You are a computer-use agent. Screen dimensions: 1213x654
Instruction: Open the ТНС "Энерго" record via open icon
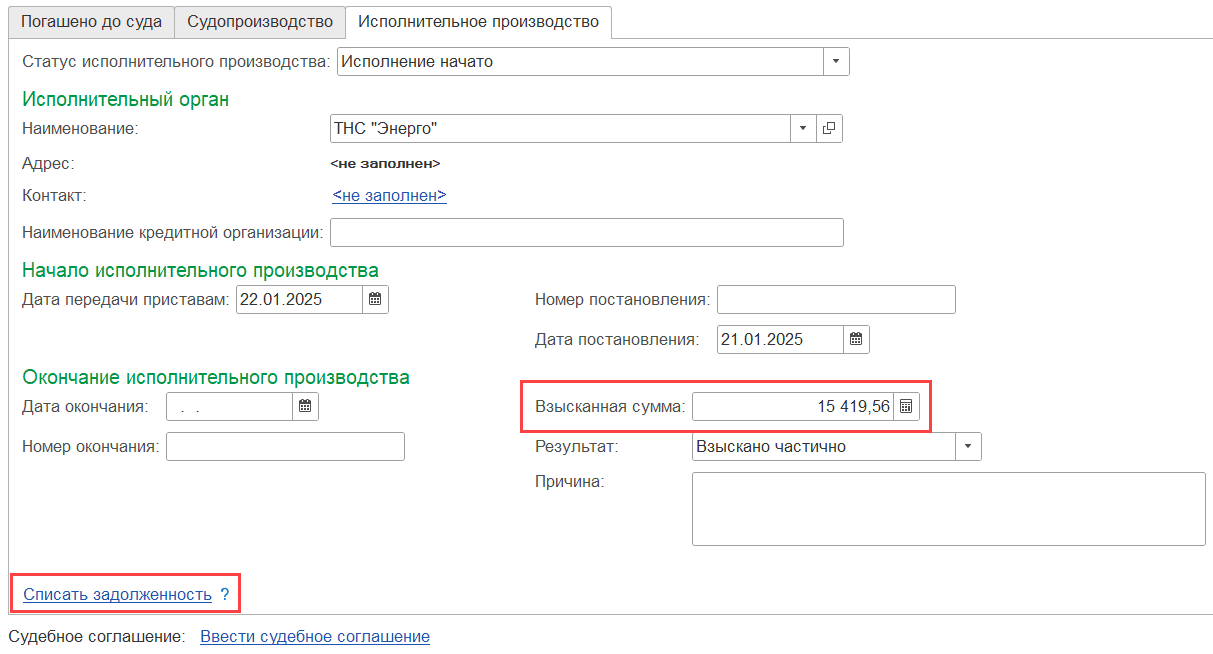(x=829, y=129)
